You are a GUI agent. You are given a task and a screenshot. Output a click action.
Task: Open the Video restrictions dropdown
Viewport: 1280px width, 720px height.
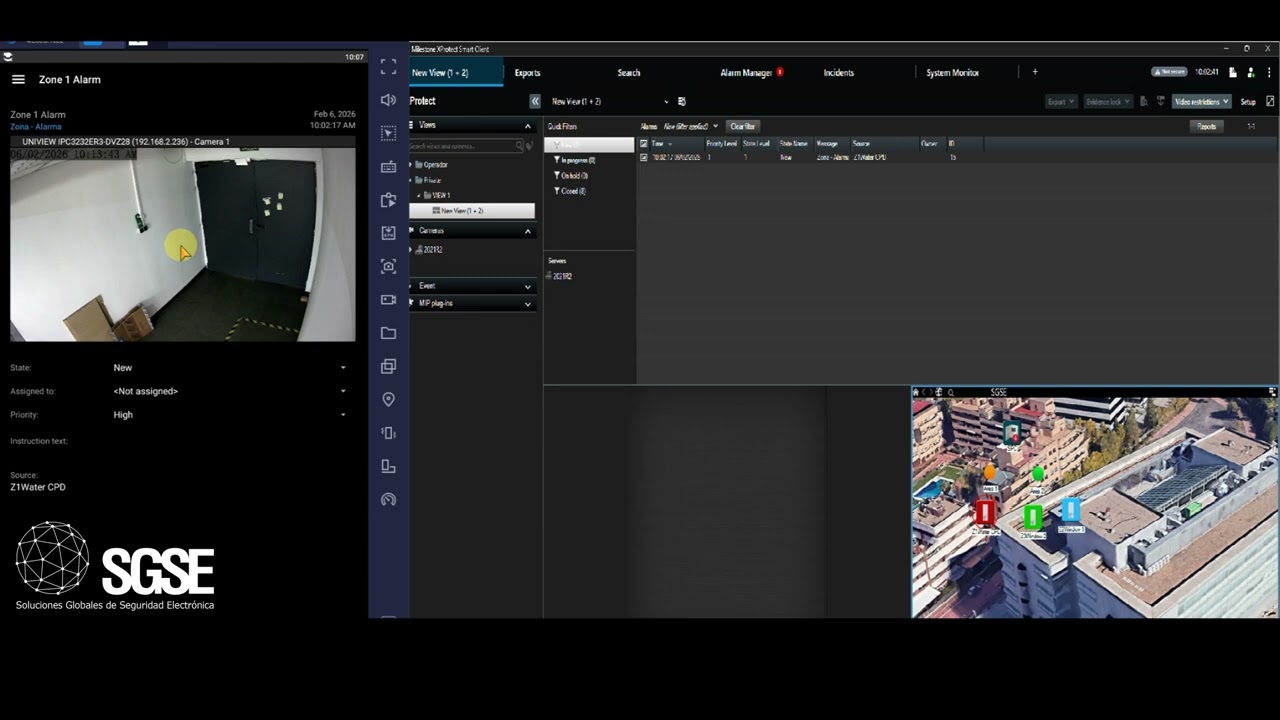1202,102
